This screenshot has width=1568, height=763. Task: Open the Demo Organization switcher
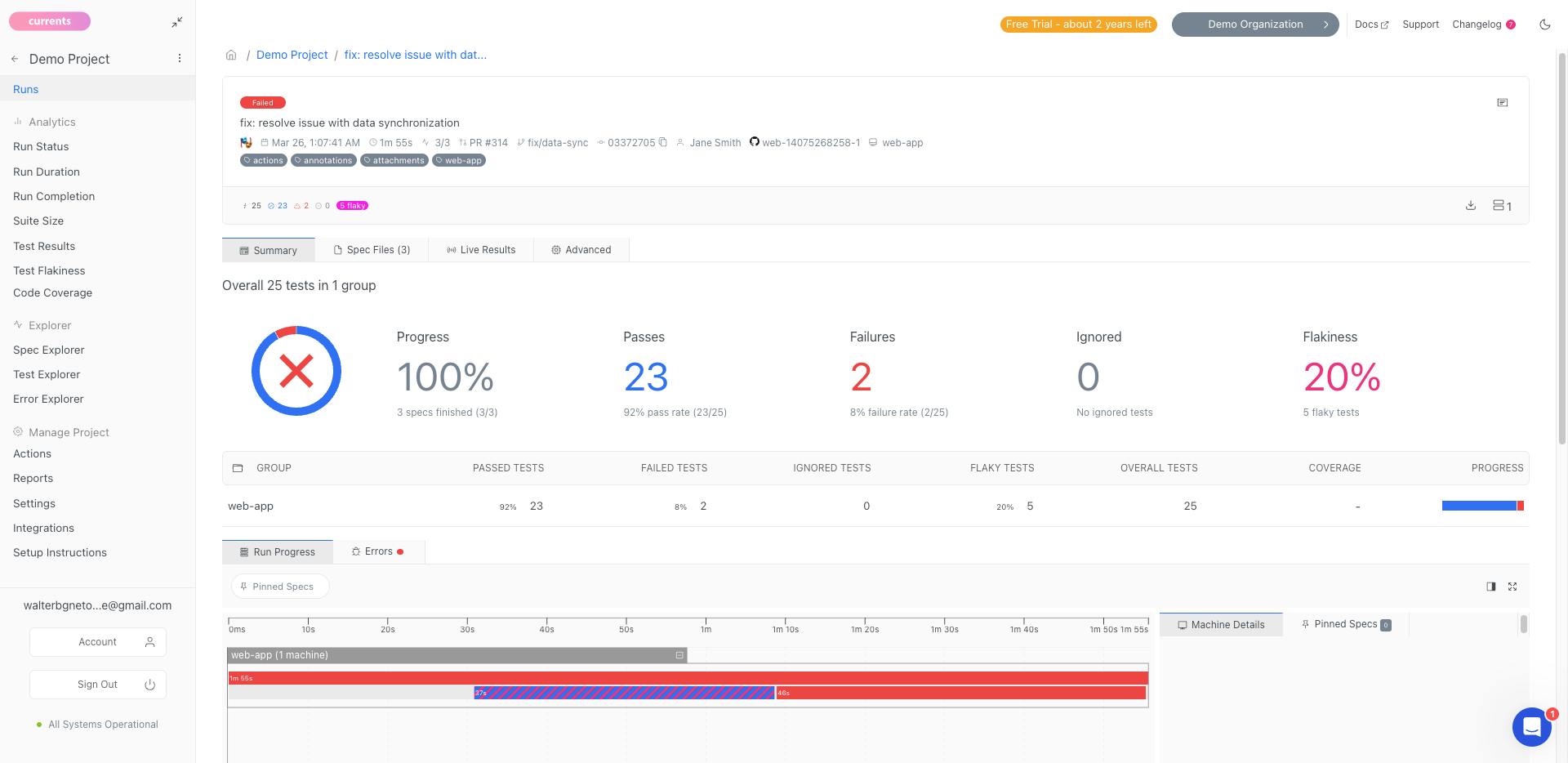pyautogui.click(x=1254, y=25)
